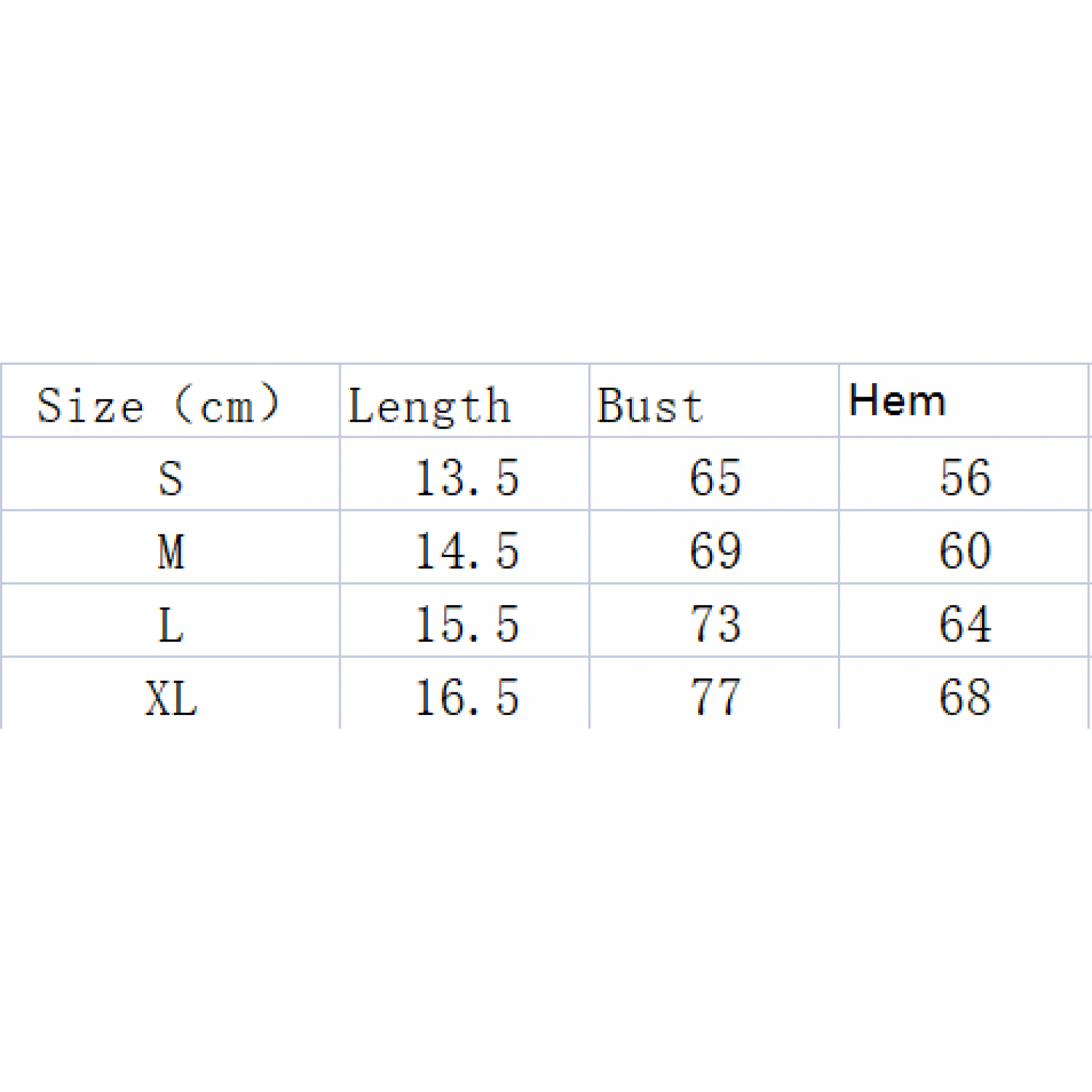Click the "Size (cm)" header cell
Screen dimensions: 1092x1092
pyautogui.click(x=158, y=405)
